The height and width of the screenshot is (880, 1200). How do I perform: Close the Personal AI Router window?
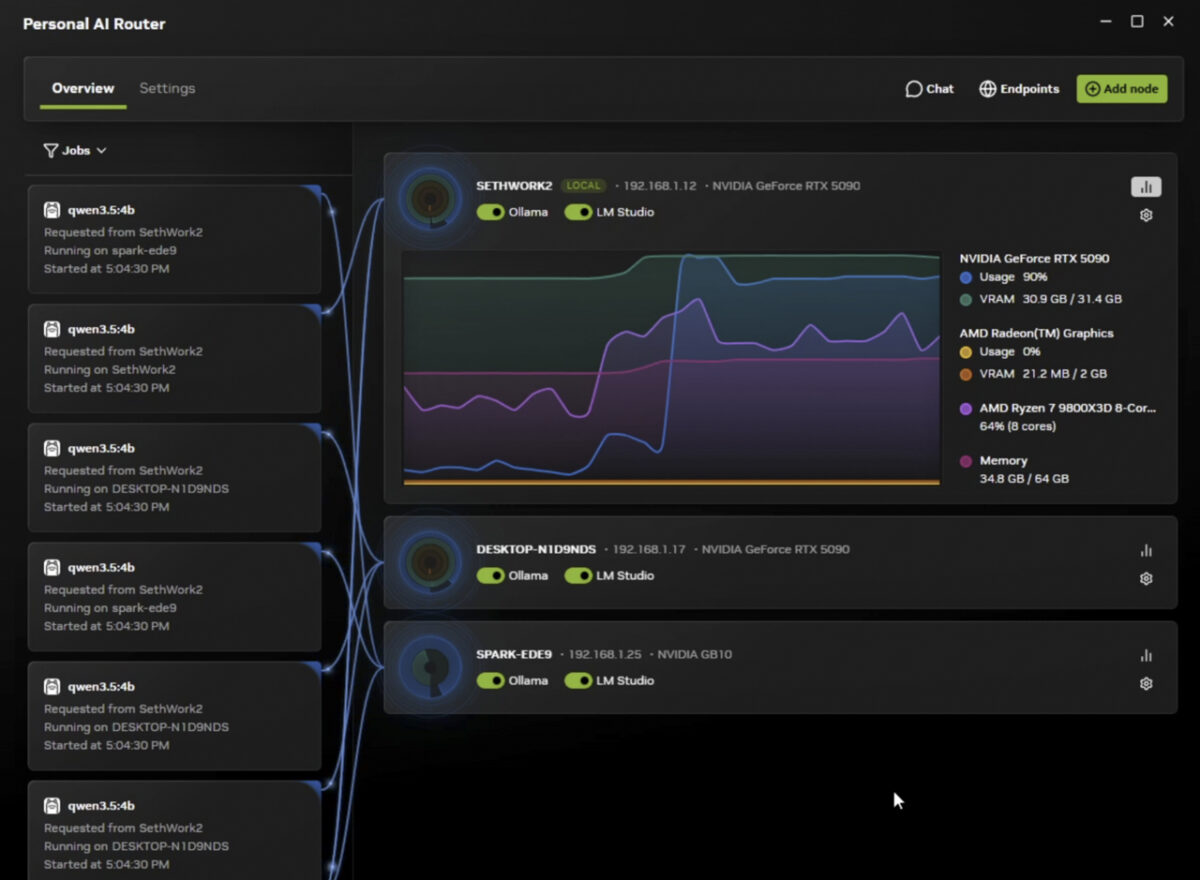tap(1168, 21)
